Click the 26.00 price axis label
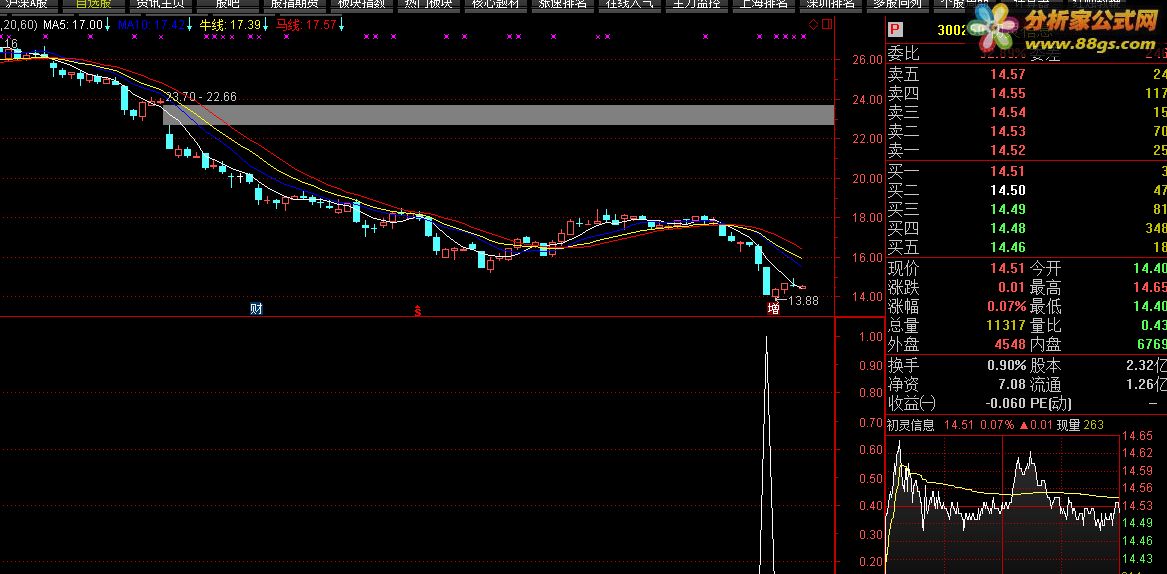1167x574 pixels. pos(869,60)
